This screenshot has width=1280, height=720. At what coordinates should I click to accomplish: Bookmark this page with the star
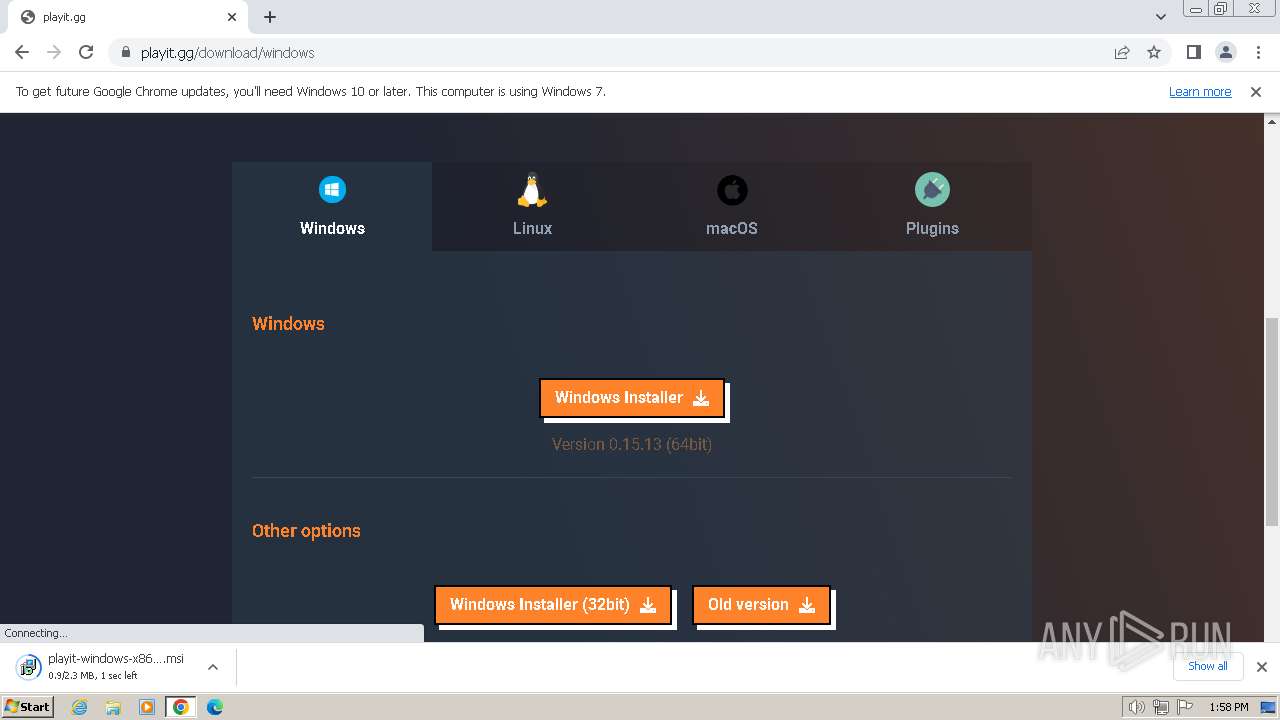[1154, 52]
